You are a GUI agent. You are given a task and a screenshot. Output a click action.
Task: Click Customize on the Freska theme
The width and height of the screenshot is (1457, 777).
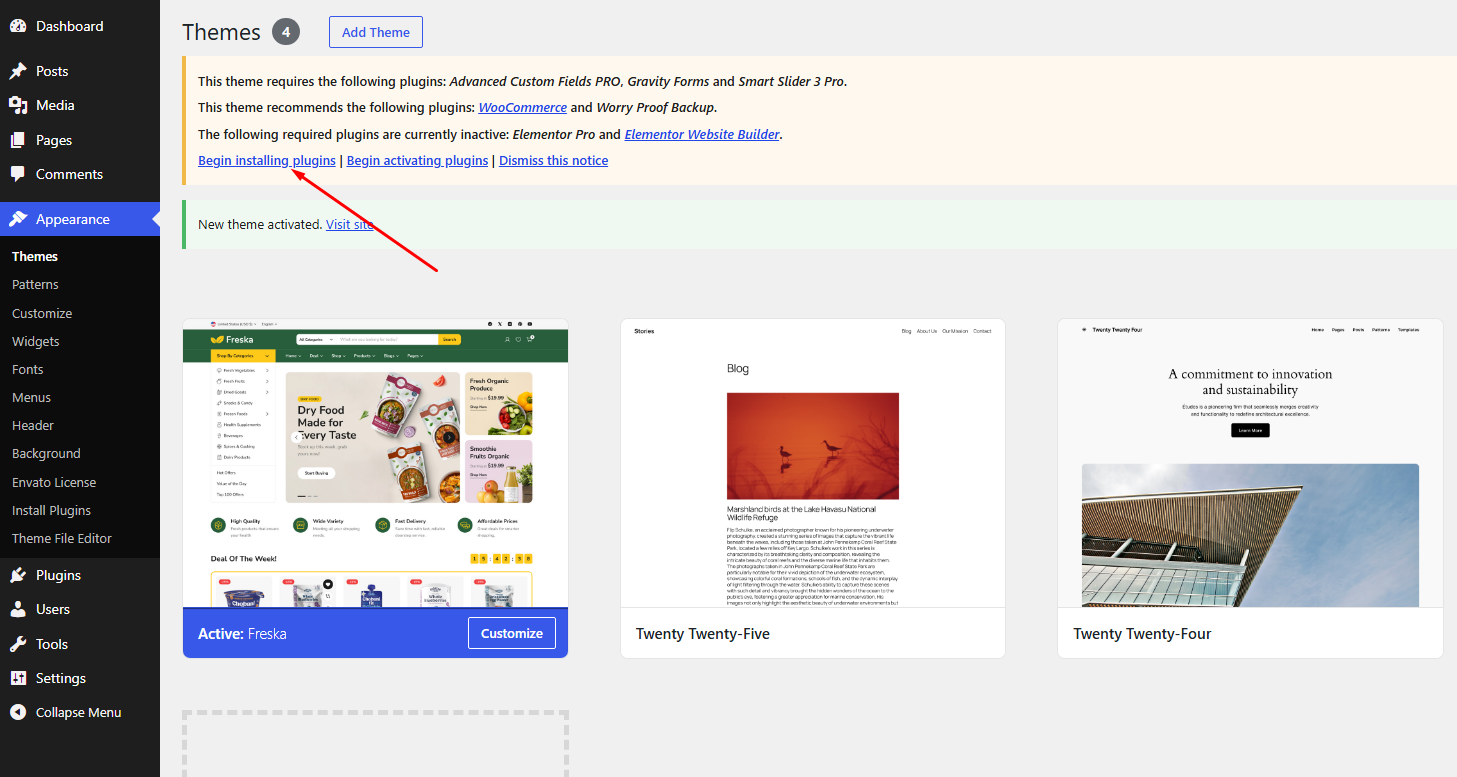click(512, 633)
